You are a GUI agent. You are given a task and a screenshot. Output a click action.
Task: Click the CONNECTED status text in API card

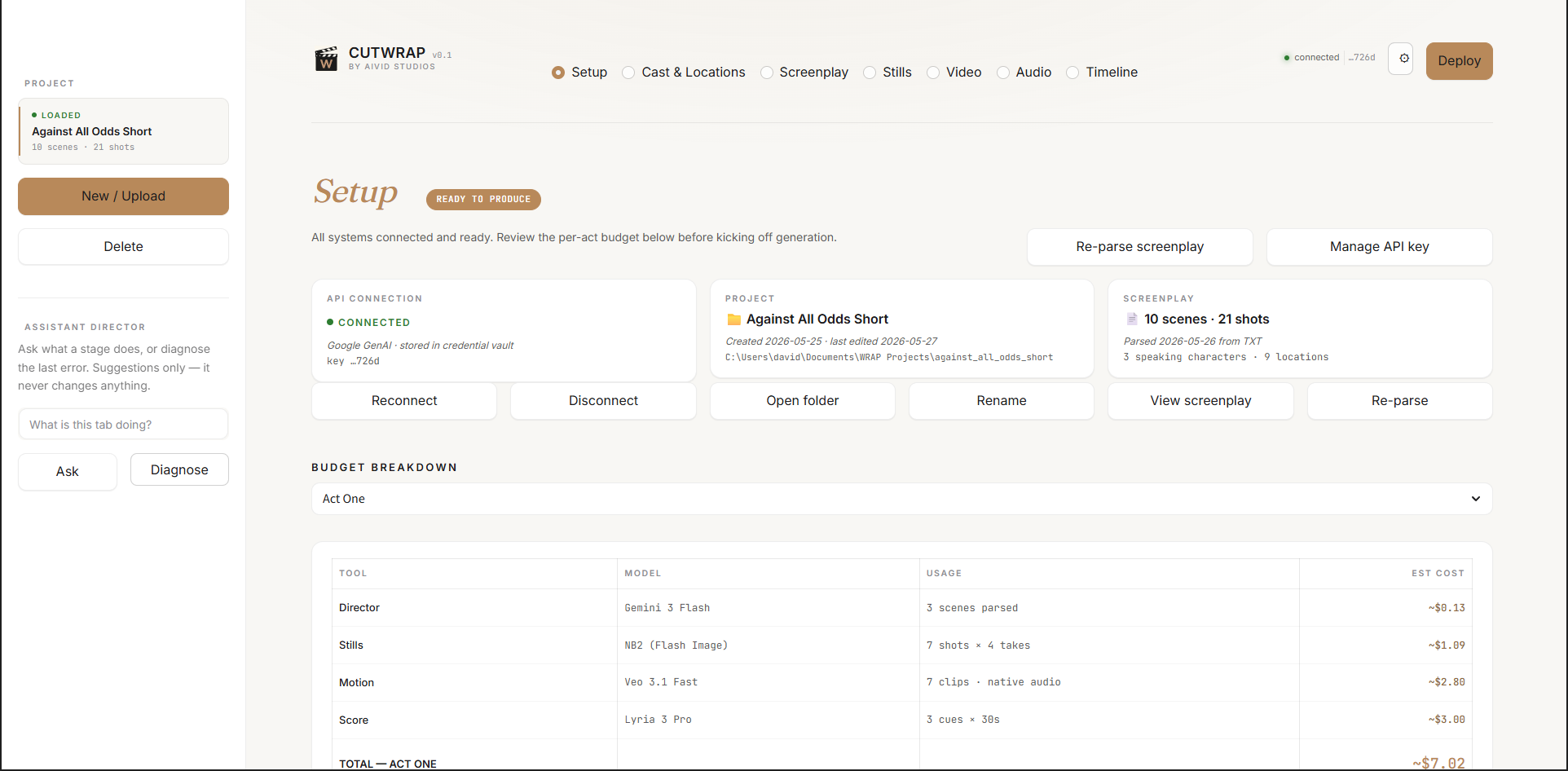[374, 323]
